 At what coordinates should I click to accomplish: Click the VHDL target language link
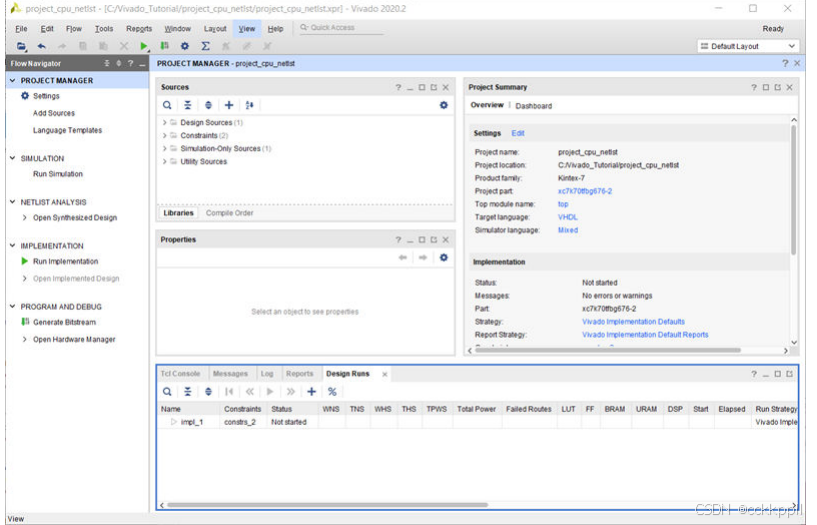(567, 217)
